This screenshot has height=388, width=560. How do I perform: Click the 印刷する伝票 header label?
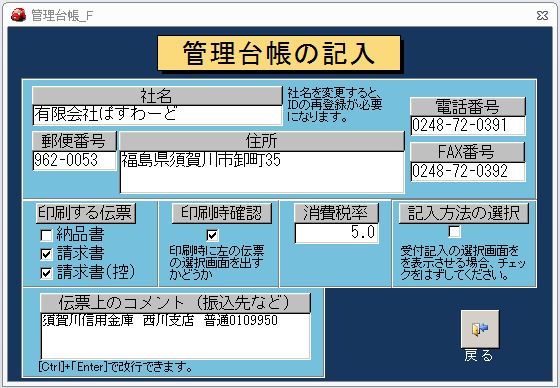[x=86, y=213]
